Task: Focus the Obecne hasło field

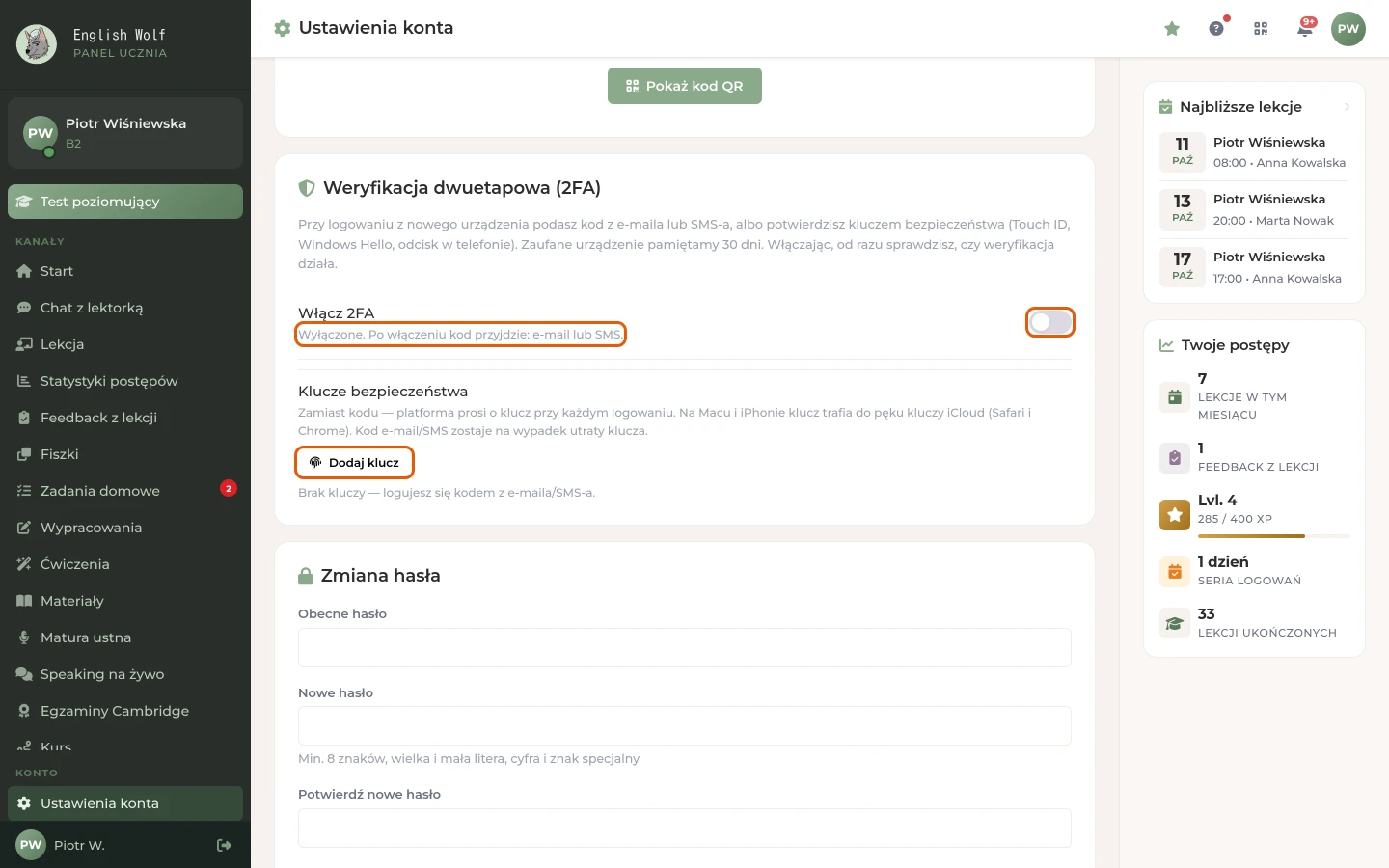Action: point(685,648)
